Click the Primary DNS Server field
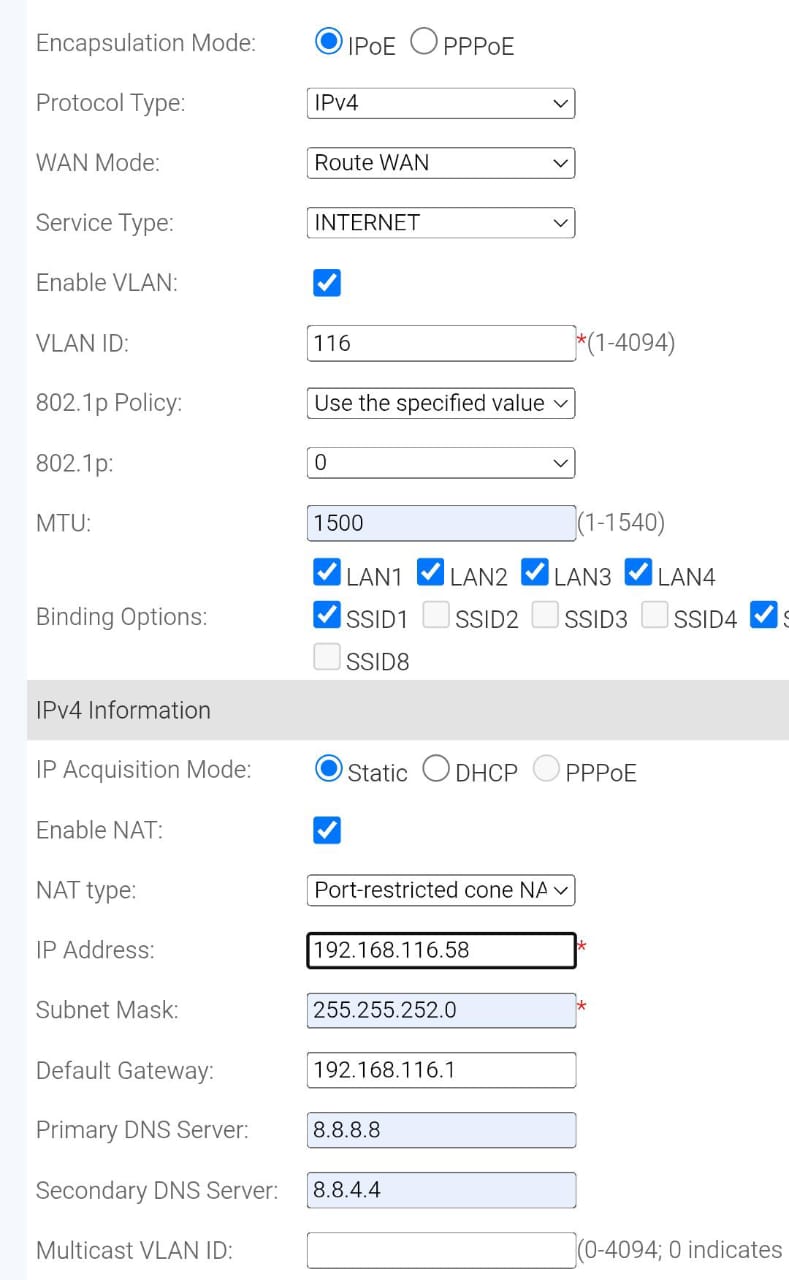The width and height of the screenshot is (789, 1280). coord(441,1130)
